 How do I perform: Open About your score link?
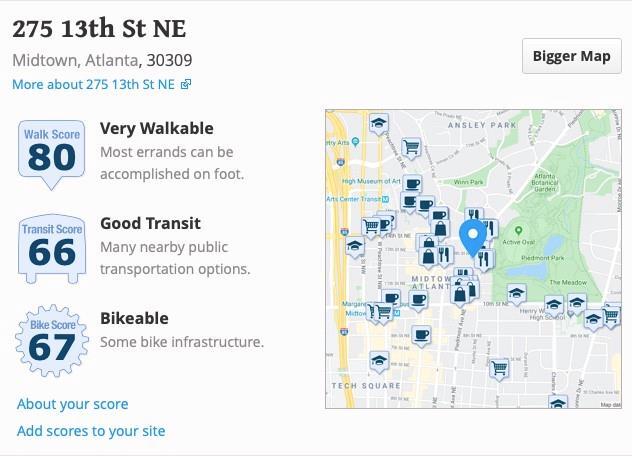(73, 404)
